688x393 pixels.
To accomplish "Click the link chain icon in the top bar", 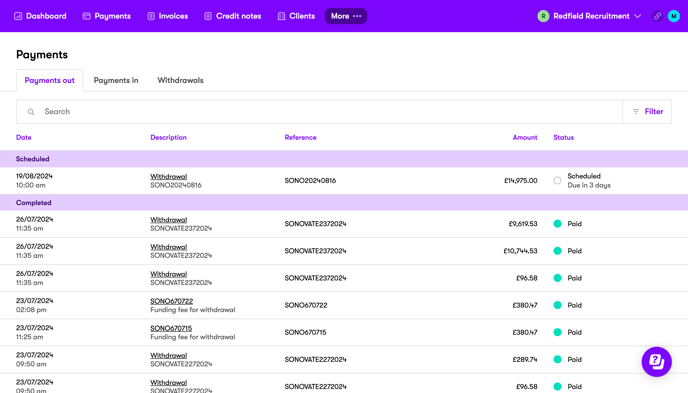I will pos(657,16).
